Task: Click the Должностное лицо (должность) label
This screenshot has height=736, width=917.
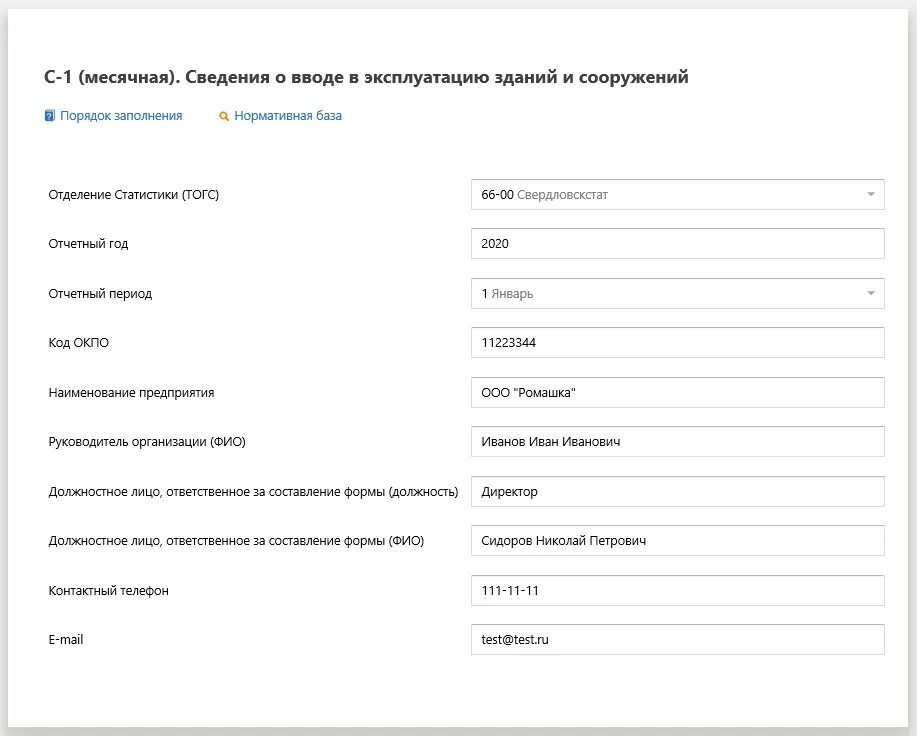Action: (253, 492)
